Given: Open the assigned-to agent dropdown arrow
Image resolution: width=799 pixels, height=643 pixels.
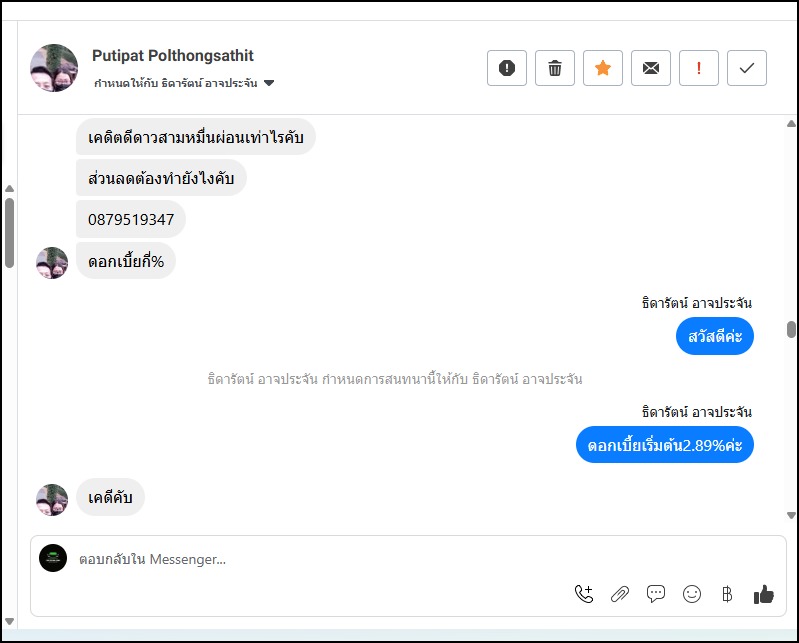Looking at the screenshot, I should [x=269, y=83].
